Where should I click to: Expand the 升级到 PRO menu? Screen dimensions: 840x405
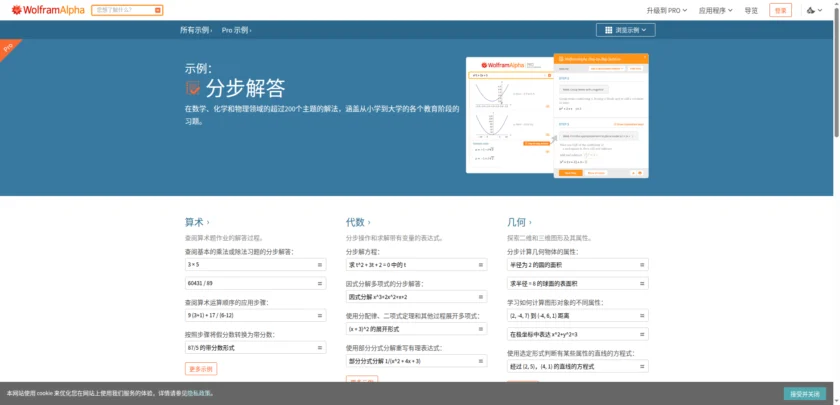(x=666, y=10)
